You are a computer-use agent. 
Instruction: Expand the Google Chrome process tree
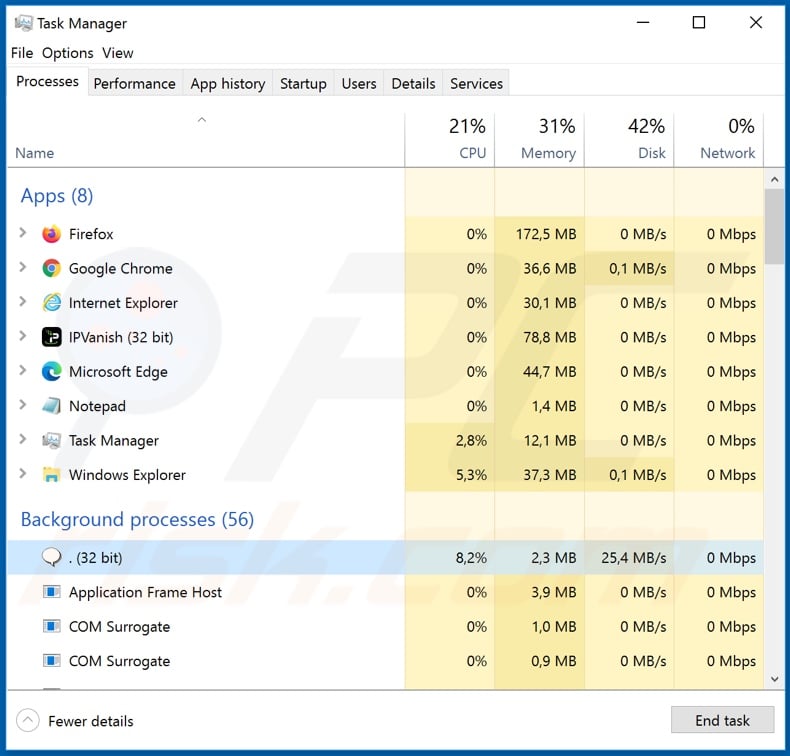click(23, 268)
